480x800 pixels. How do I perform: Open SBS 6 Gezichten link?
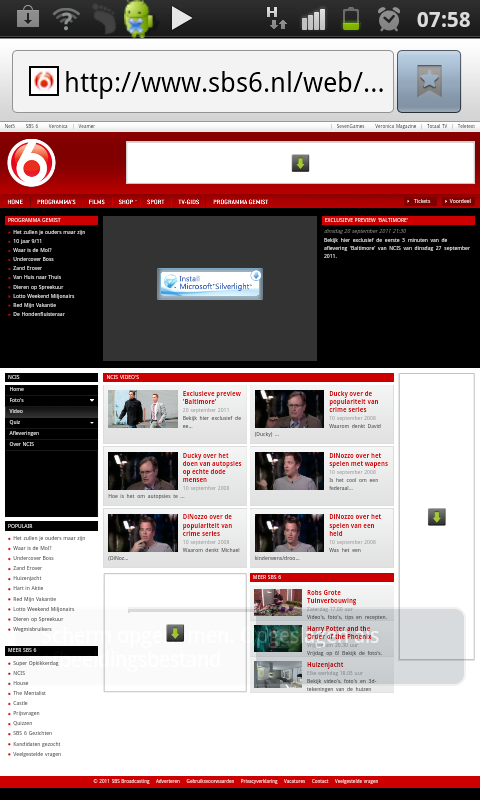coord(32,733)
